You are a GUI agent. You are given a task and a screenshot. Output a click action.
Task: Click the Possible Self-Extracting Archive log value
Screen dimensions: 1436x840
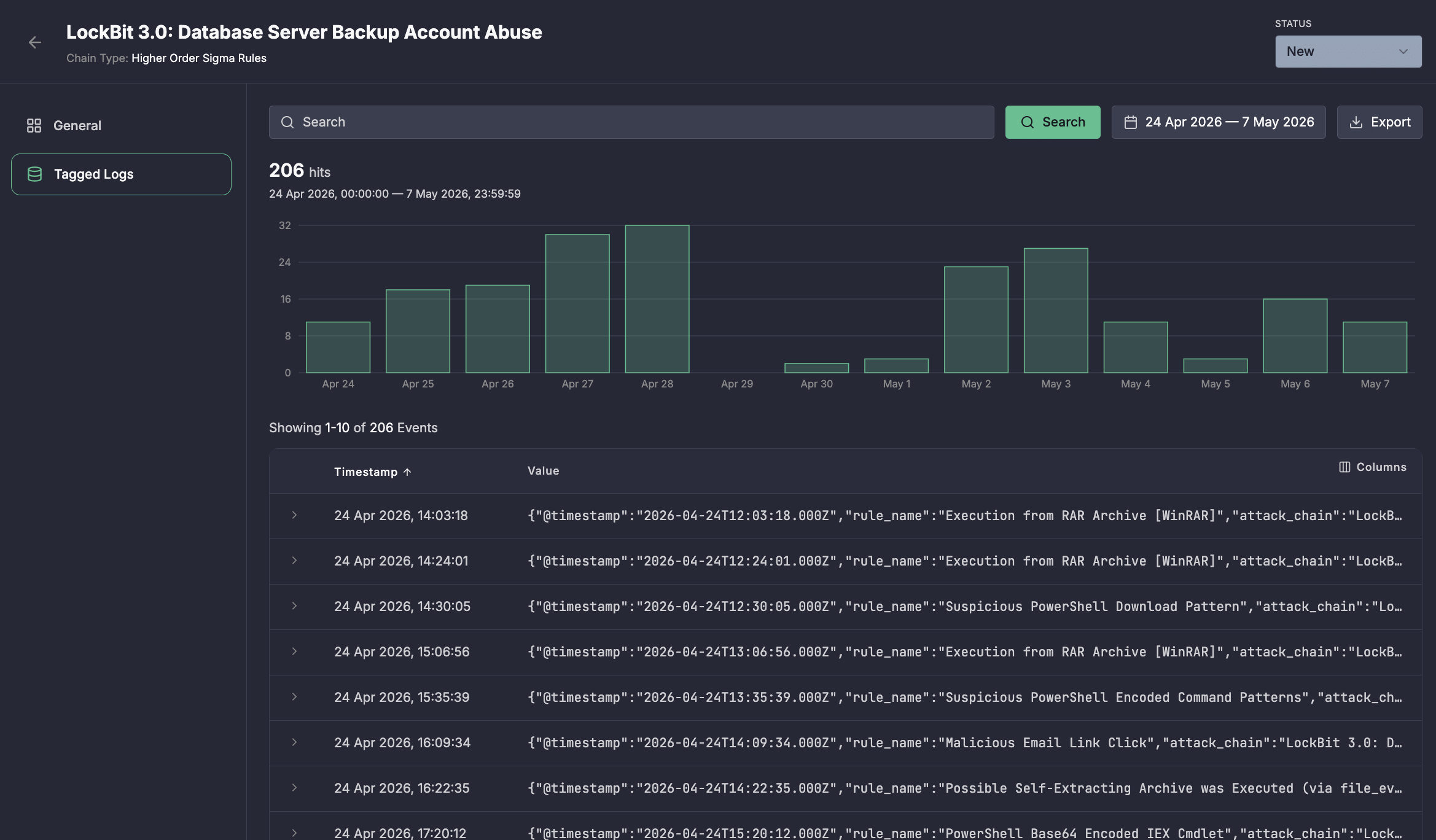point(965,788)
